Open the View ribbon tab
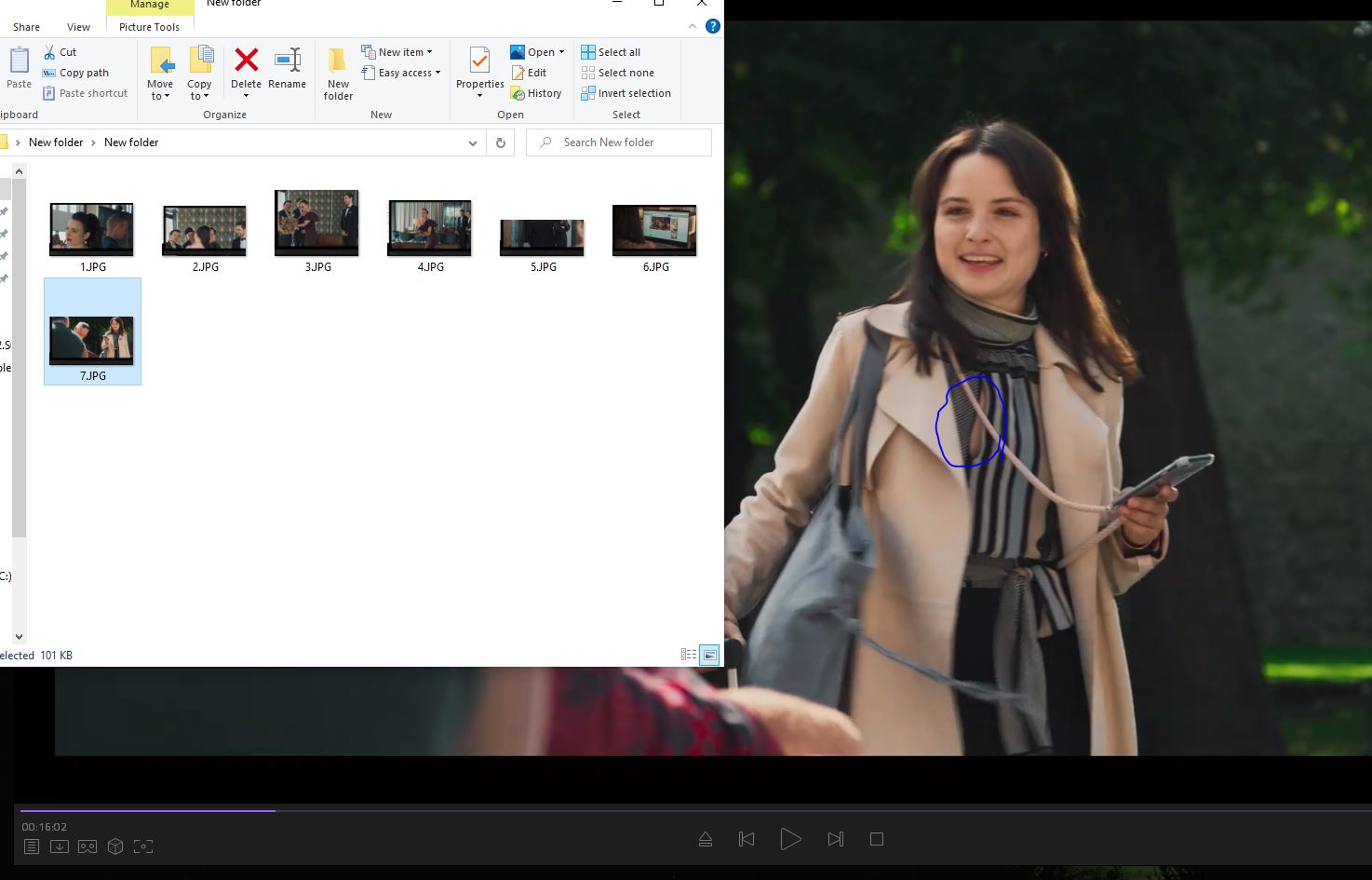This screenshot has height=880, width=1372. [x=78, y=27]
